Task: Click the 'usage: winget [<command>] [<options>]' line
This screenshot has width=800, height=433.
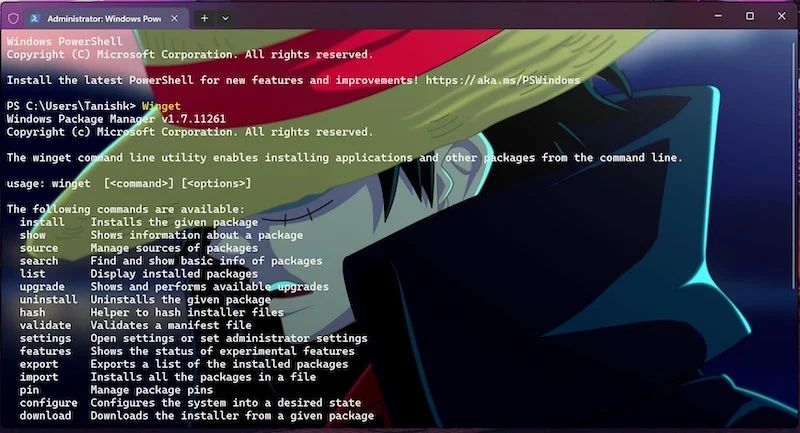Action: [129, 183]
